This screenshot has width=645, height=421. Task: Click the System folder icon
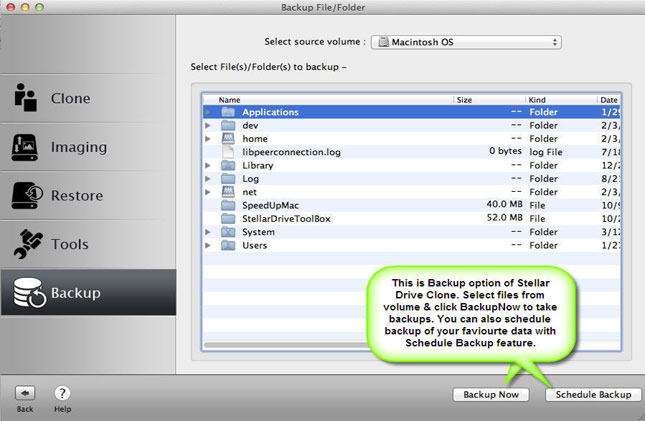pyautogui.click(x=228, y=232)
